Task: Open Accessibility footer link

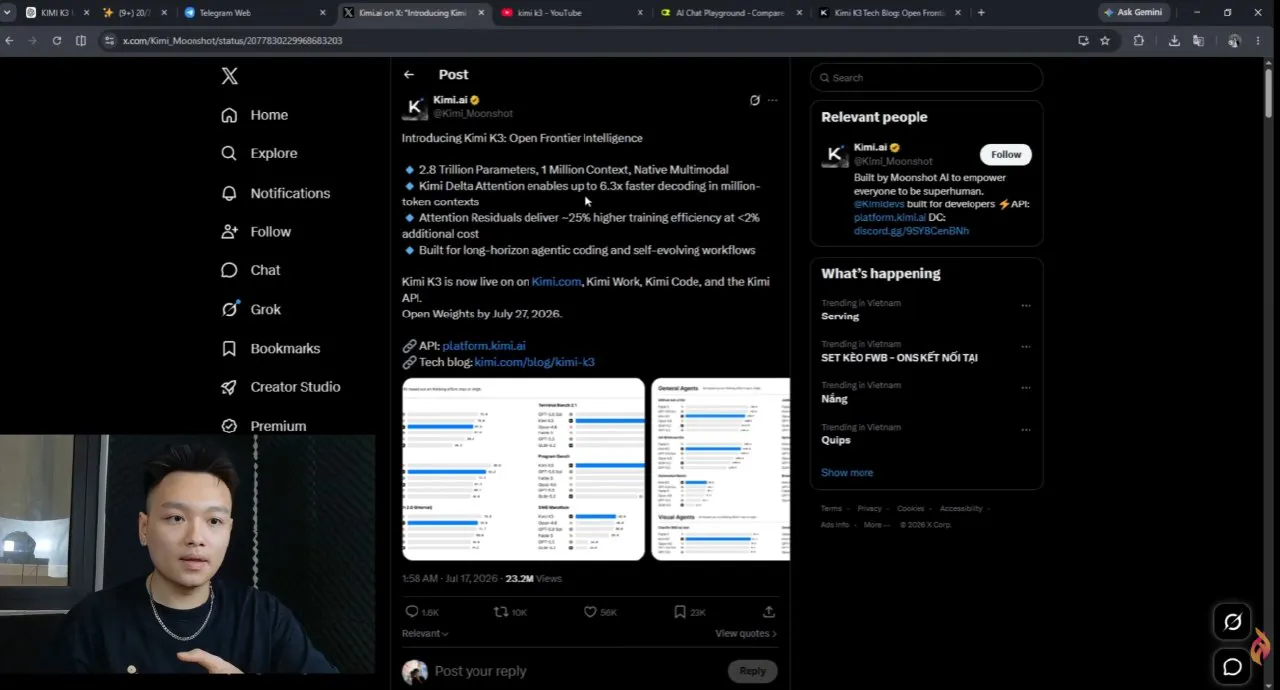Action: point(961,508)
